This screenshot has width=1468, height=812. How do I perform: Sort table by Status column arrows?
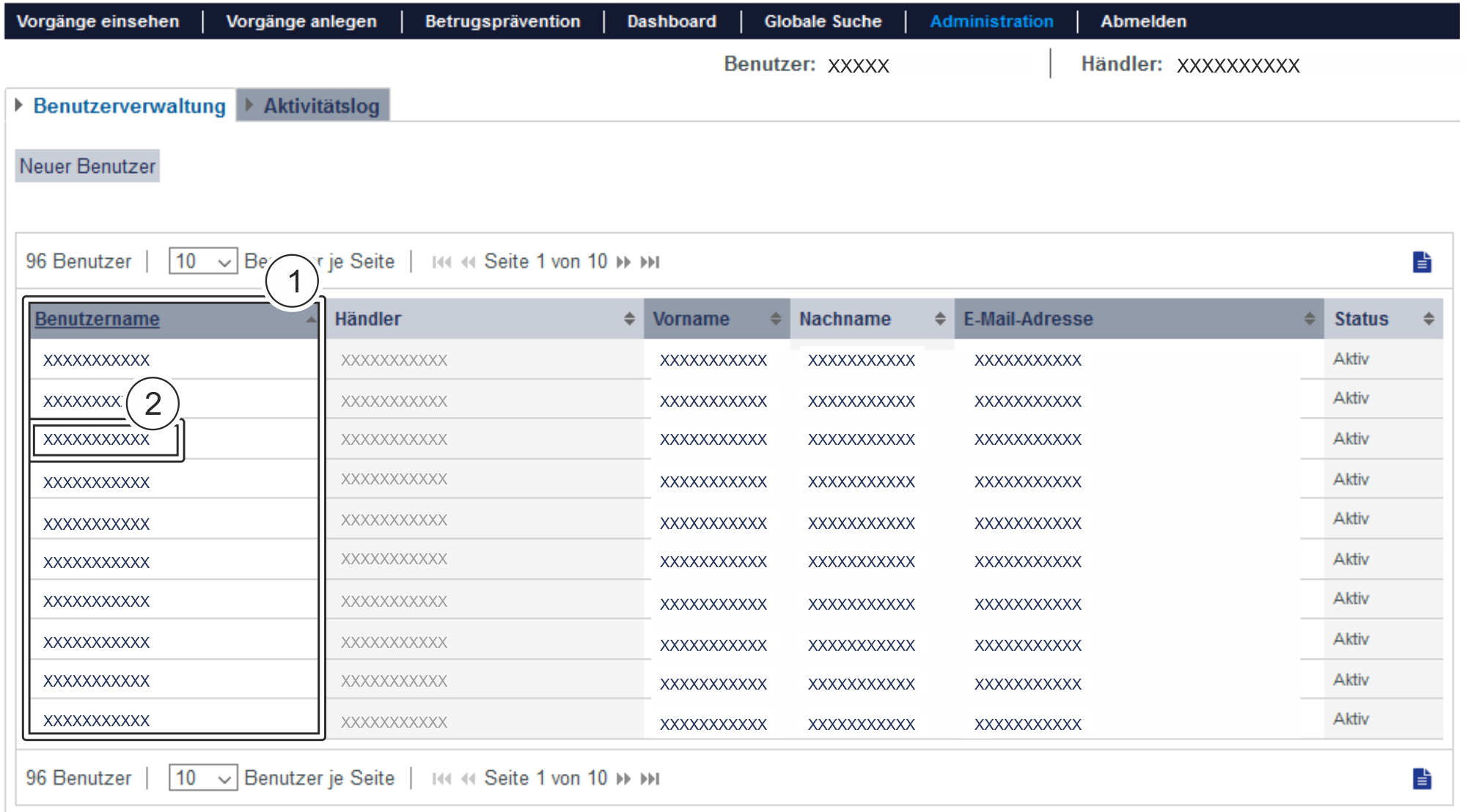[1428, 319]
